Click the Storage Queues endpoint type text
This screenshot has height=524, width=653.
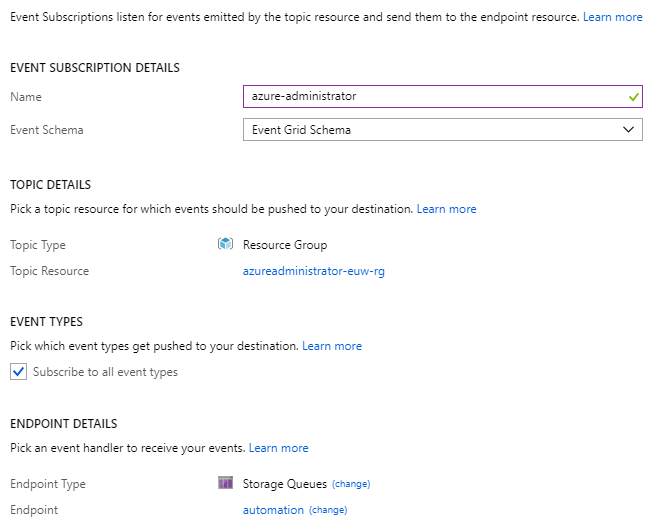[285, 484]
